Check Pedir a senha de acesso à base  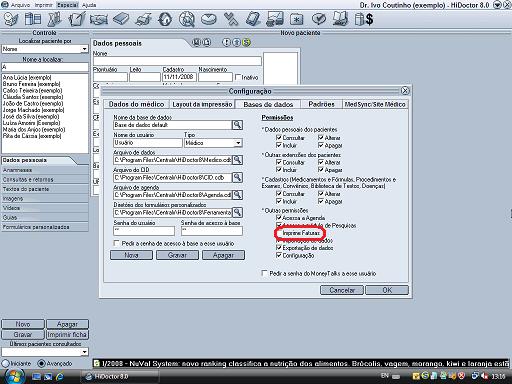[116, 243]
